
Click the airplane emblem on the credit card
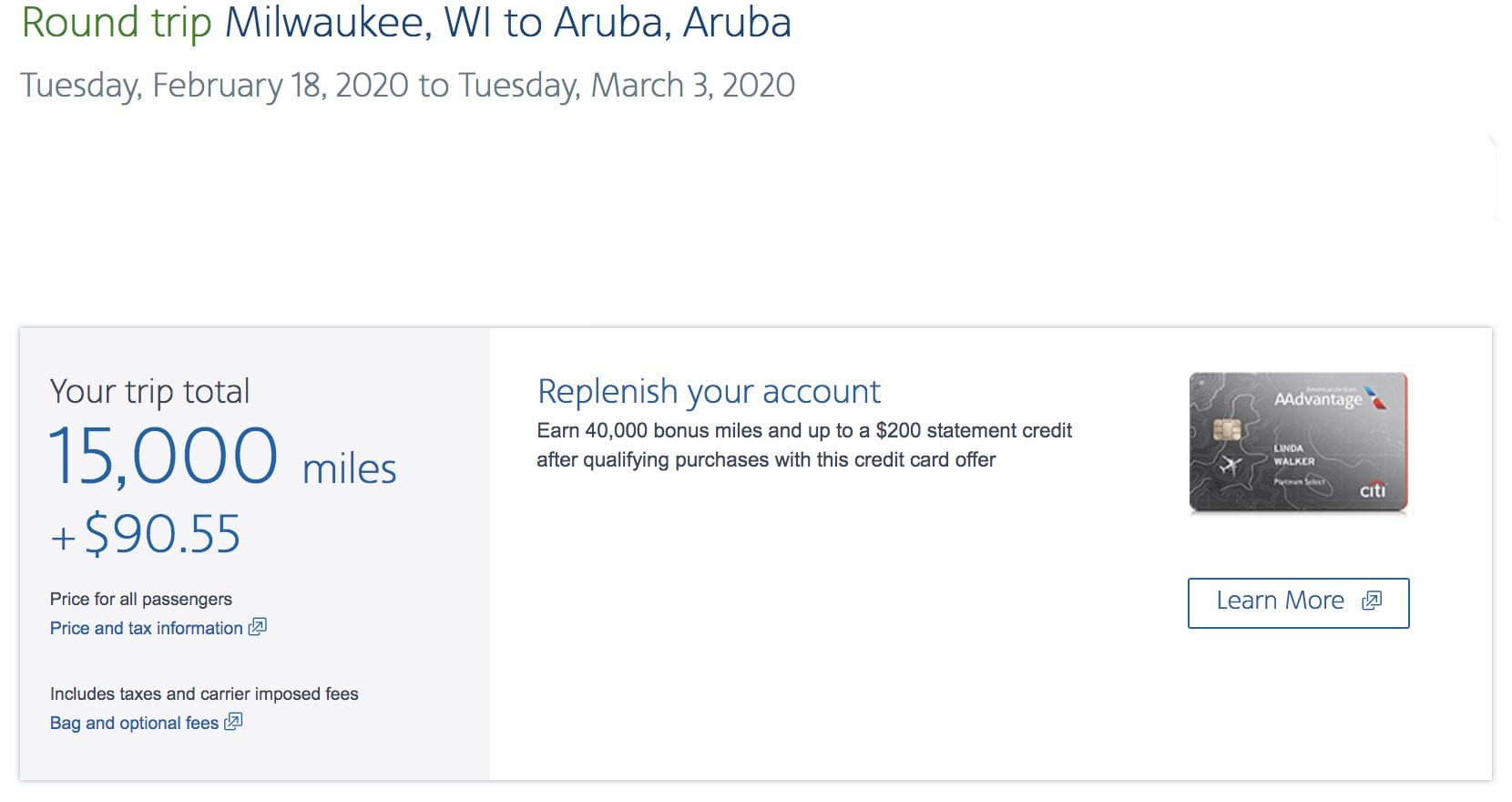[1229, 467]
